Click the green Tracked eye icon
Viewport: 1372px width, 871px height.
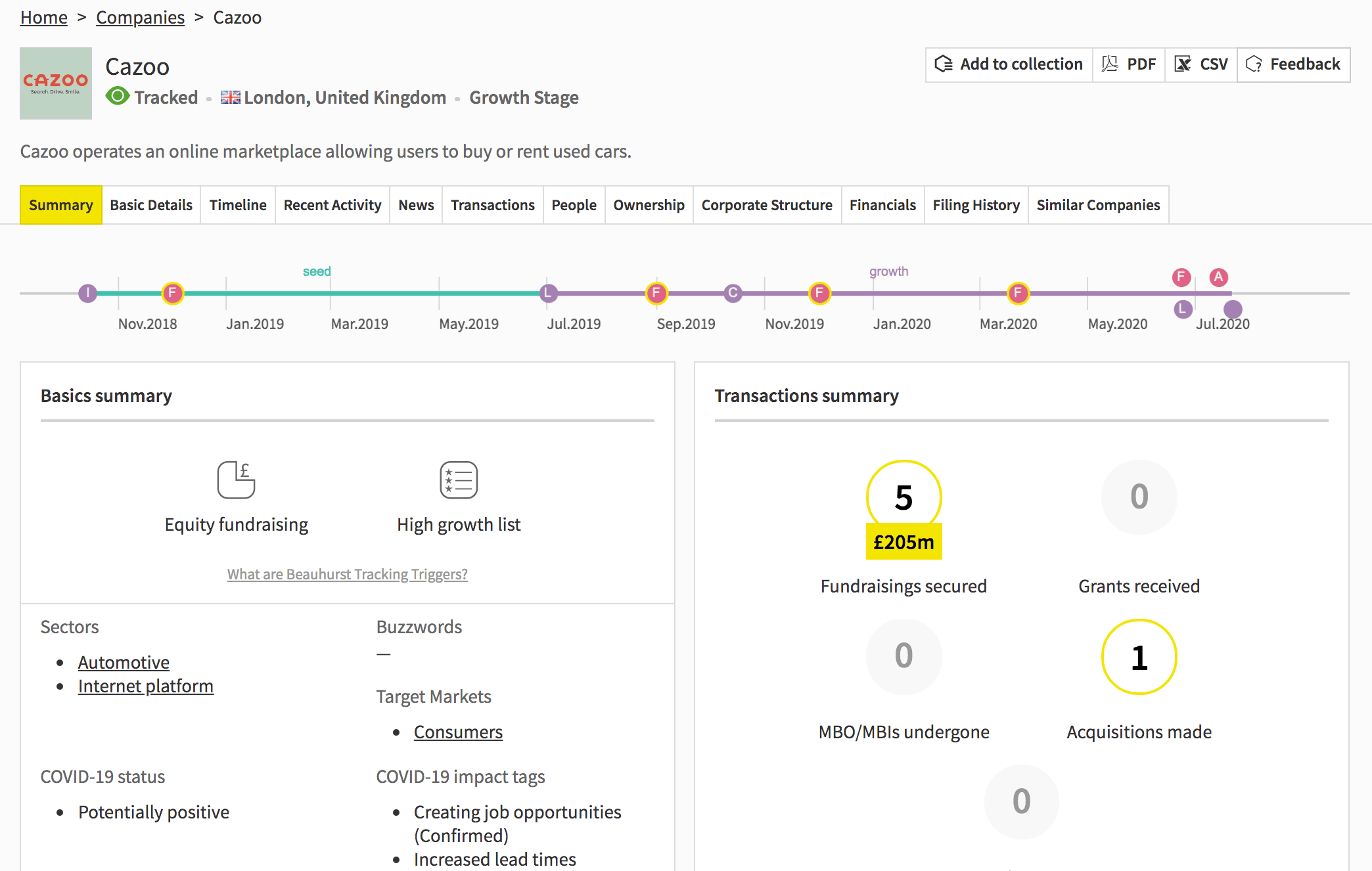118,96
